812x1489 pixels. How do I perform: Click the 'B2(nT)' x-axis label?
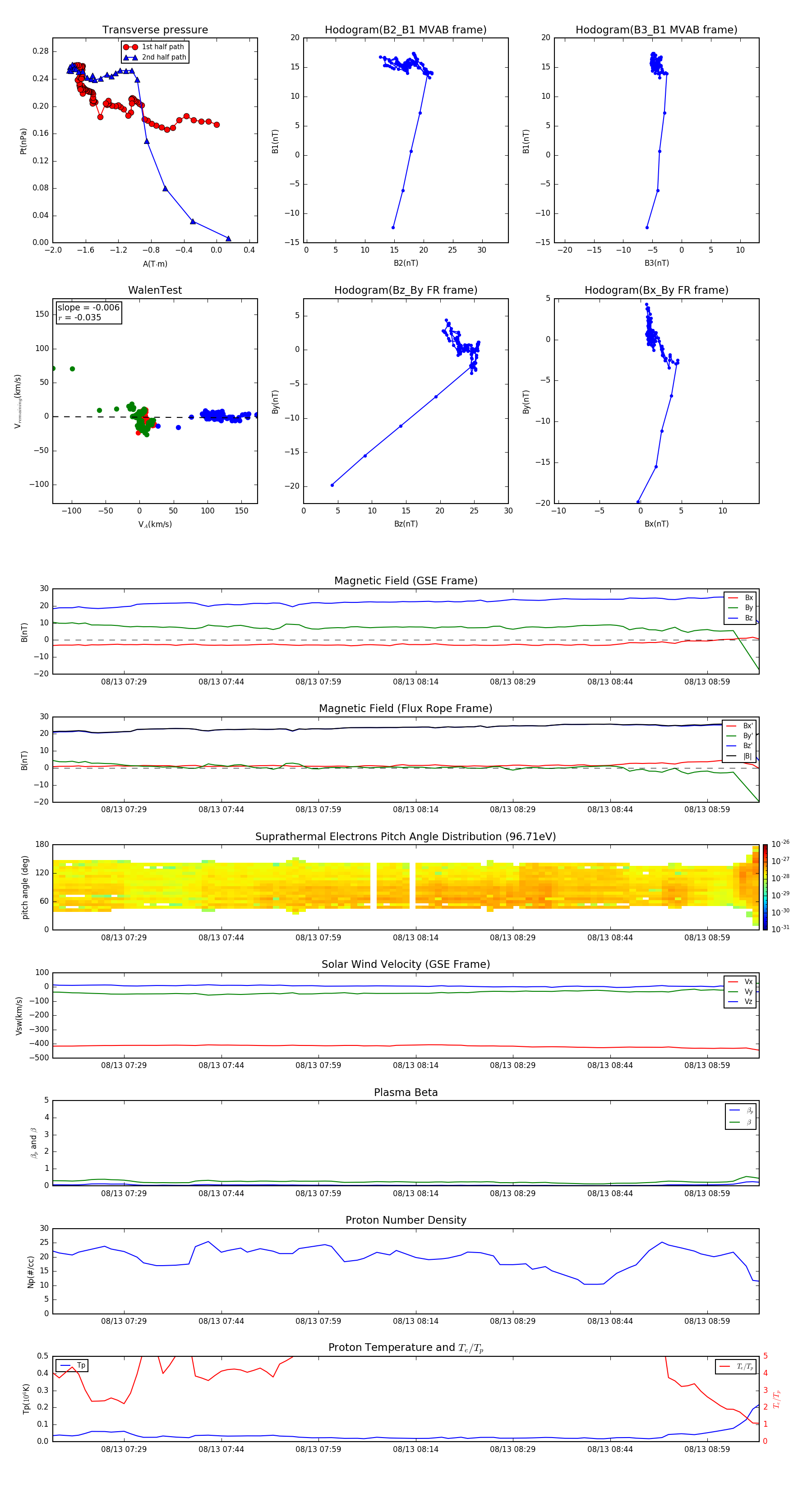click(x=406, y=263)
